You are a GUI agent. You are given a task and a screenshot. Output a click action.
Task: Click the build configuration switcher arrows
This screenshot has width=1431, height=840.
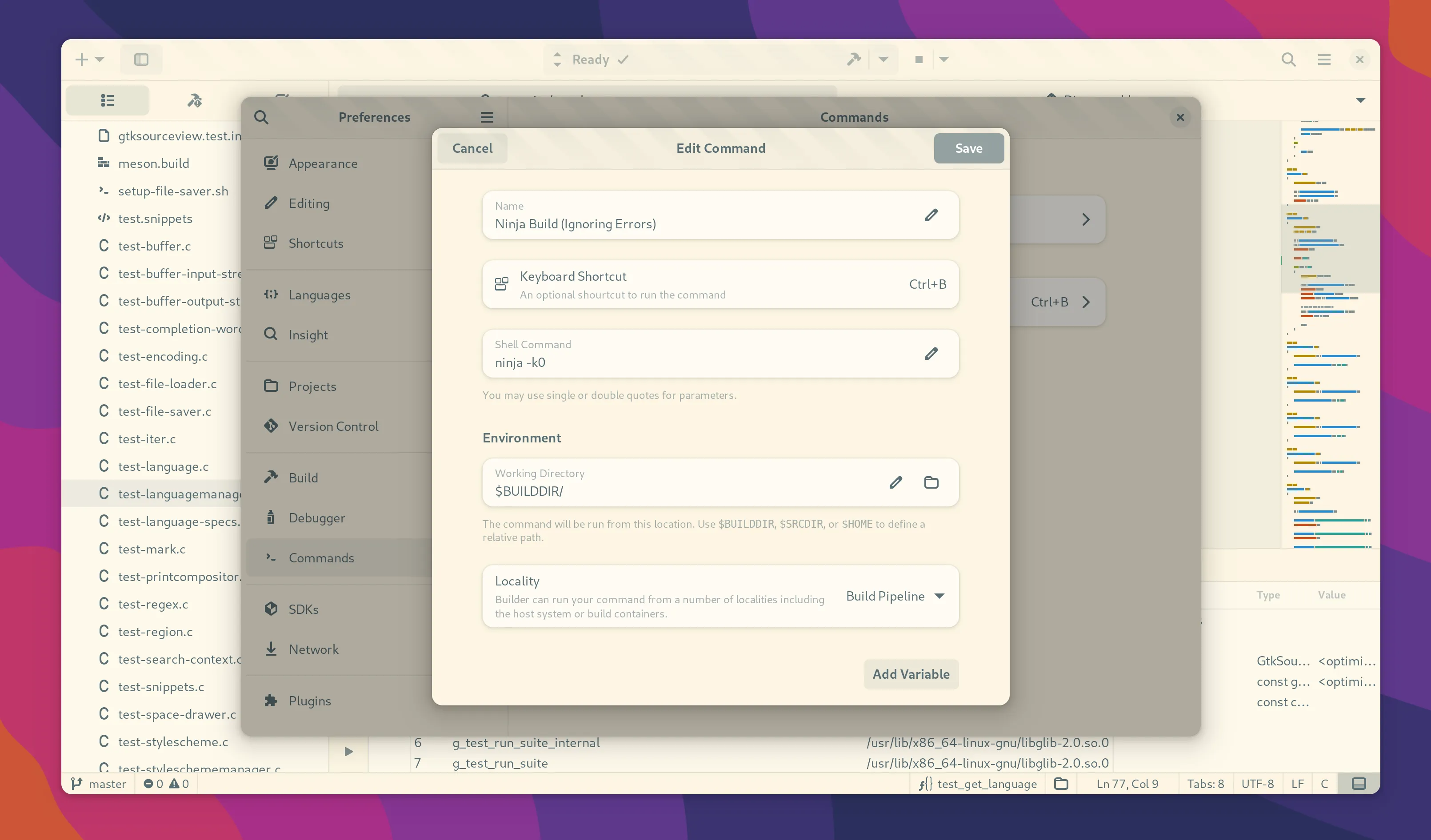pyautogui.click(x=557, y=59)
